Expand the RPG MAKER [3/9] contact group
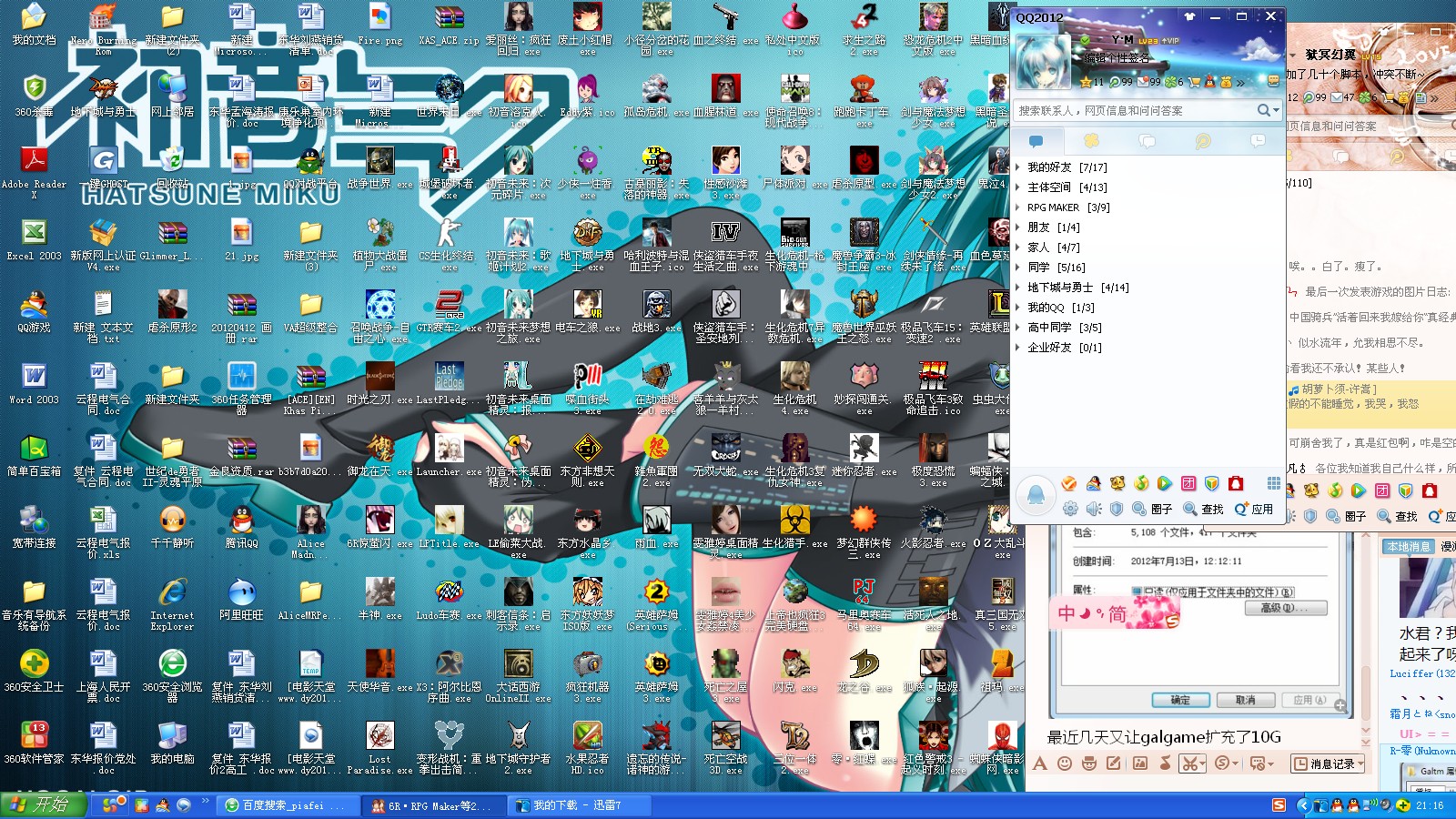The image size is (1456, 819). coord(1018,207)
